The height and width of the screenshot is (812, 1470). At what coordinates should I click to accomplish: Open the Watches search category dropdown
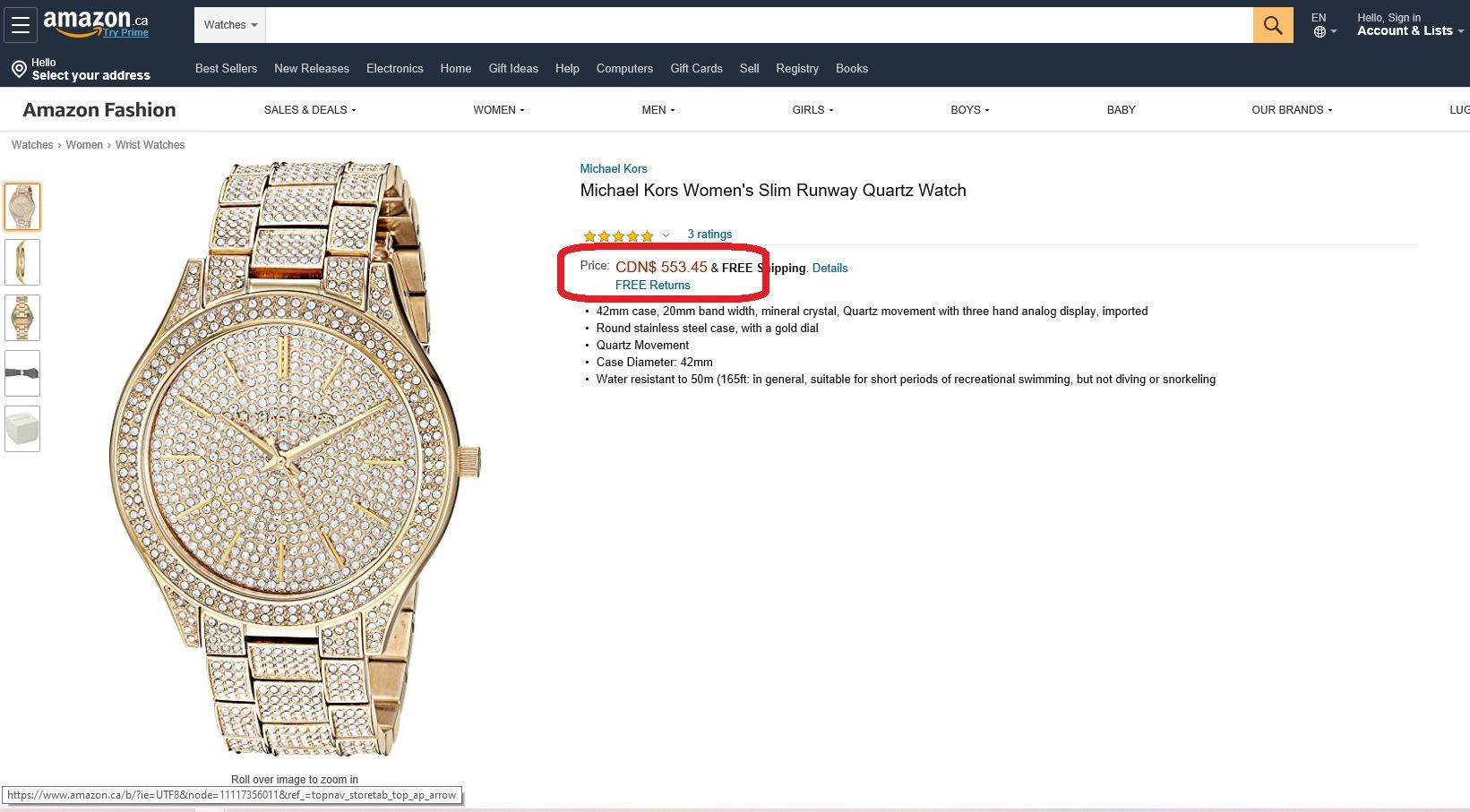pos(230,25)
